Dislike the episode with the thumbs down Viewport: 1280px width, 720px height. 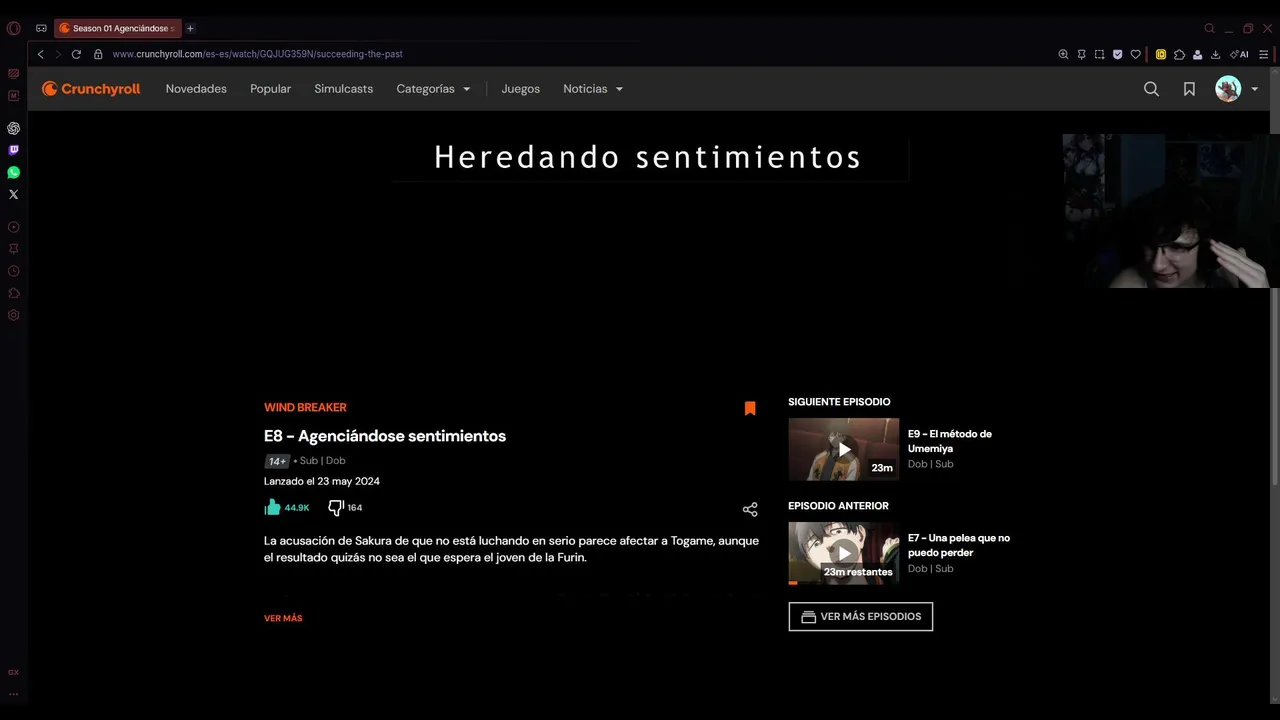click(x=336, y=508)
